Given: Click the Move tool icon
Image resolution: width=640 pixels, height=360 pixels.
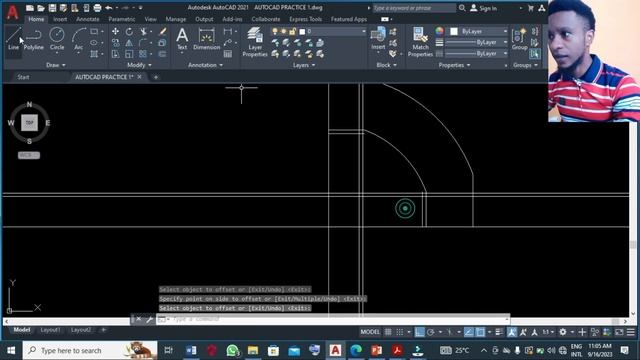Looking at the screenshot, I should [116, 31].
